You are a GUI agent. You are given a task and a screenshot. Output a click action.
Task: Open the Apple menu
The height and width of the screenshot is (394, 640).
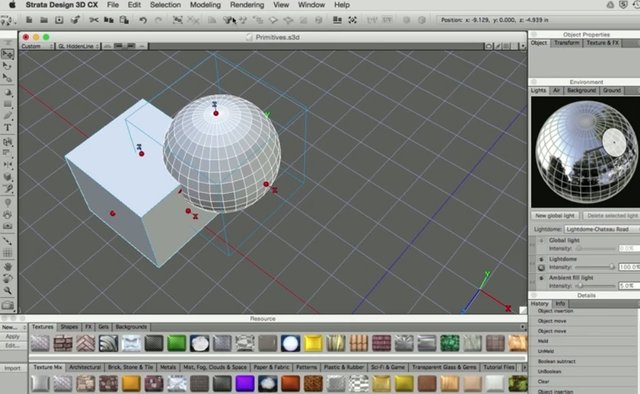(x=12, y=5)
